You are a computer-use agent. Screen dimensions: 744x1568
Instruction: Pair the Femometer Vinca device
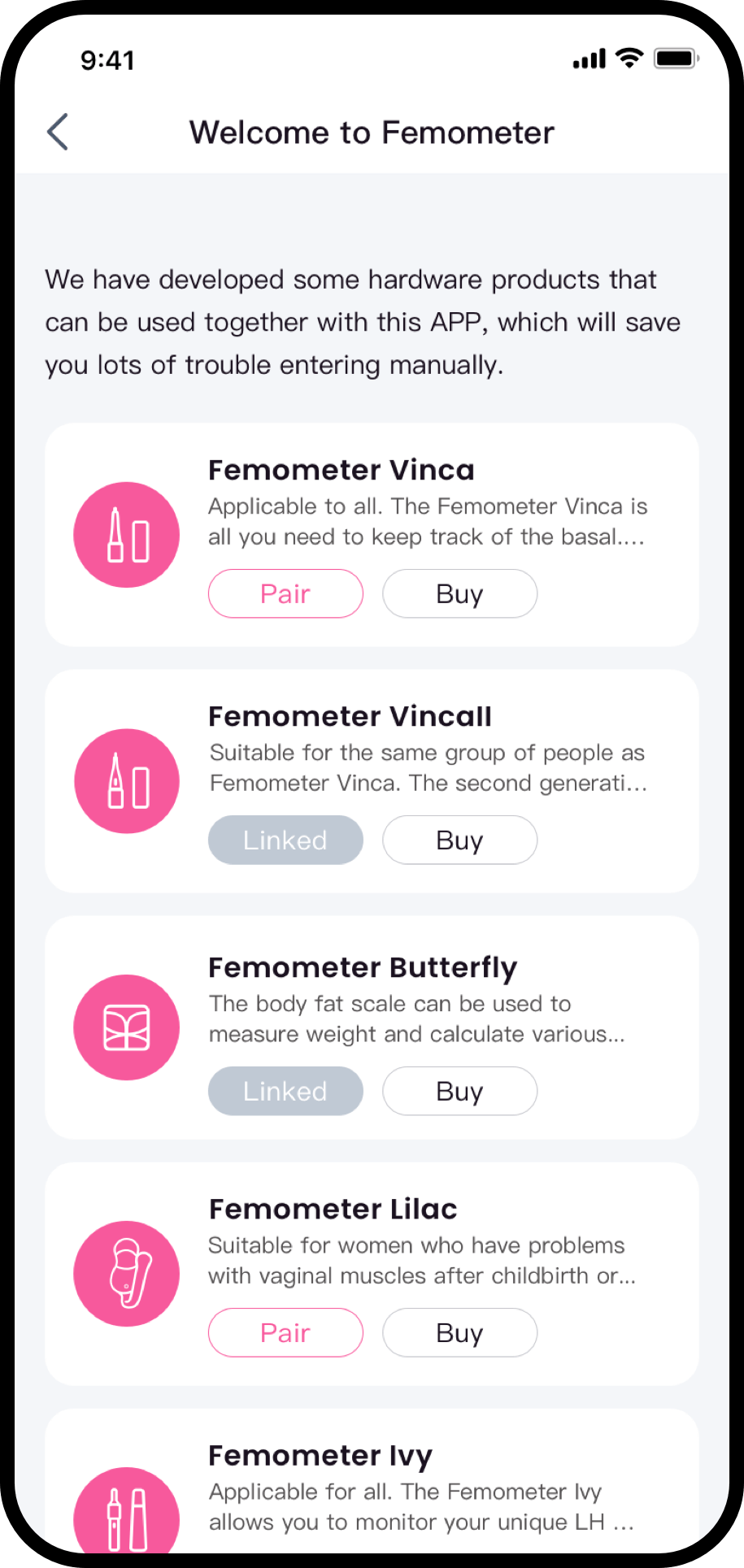(285, 593)
